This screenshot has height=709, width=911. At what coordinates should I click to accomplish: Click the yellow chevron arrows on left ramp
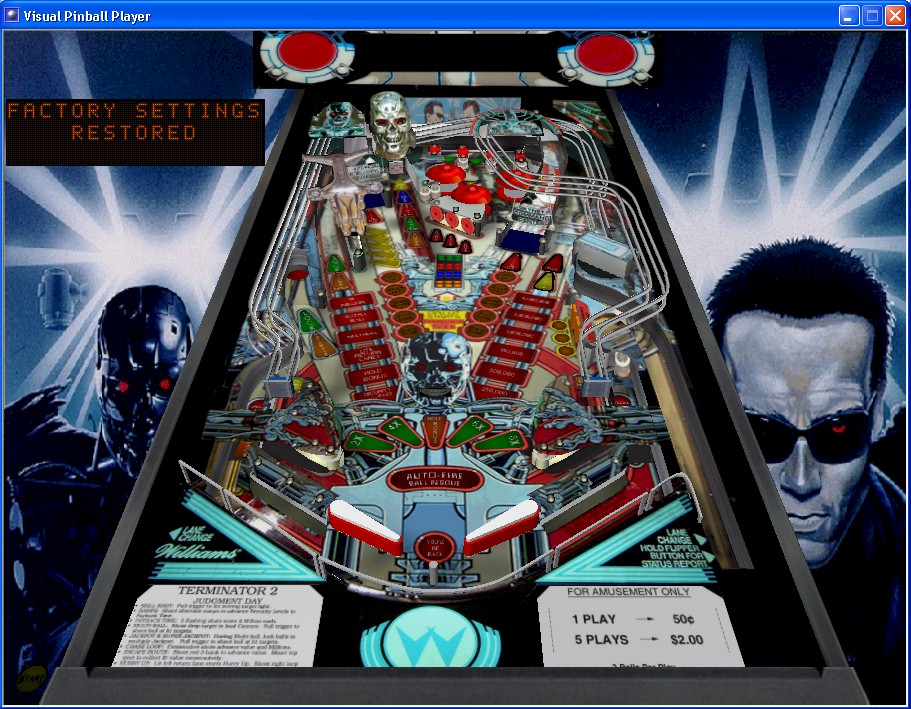coord(382,245)
